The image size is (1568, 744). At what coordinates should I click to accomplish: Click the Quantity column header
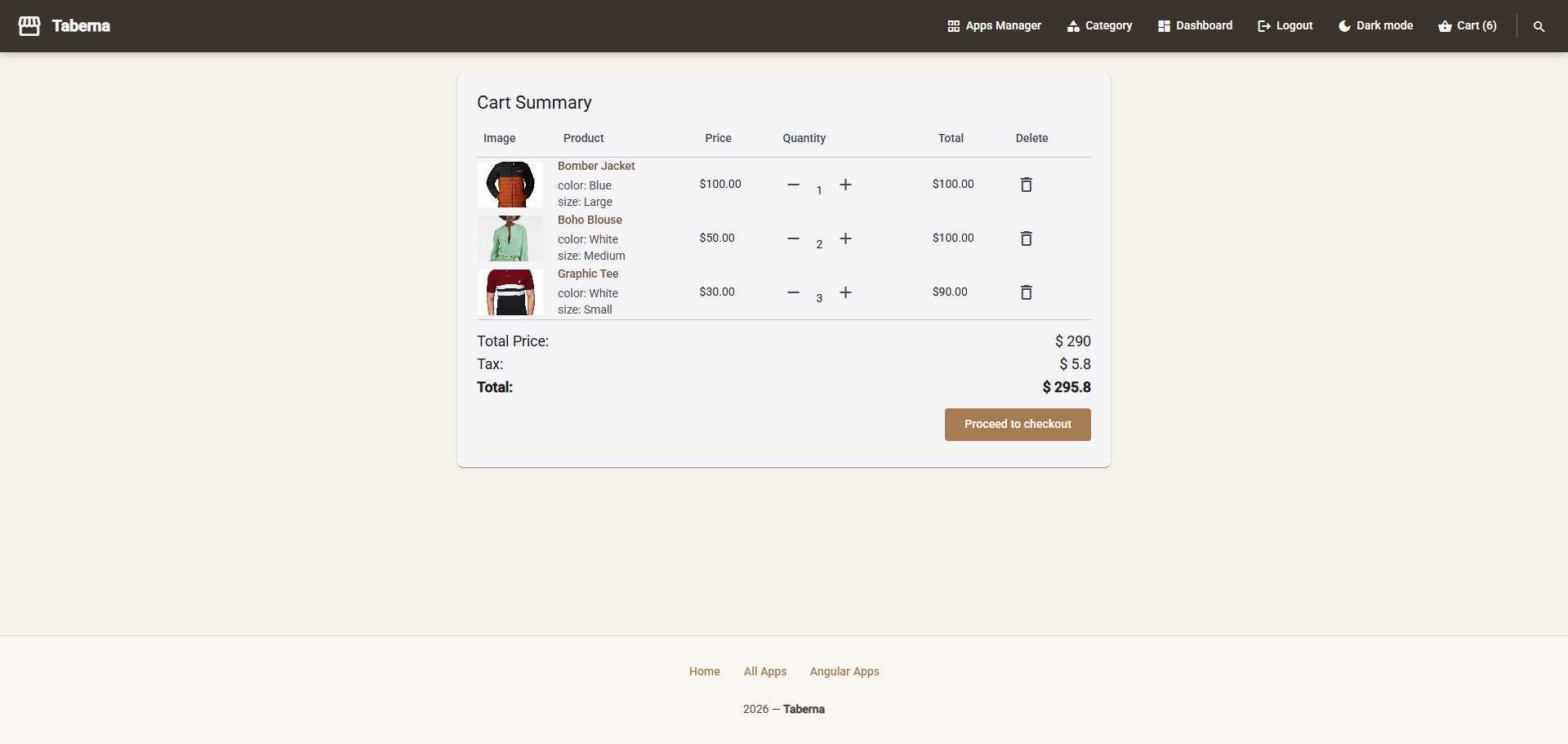click(x=804, y=138)
